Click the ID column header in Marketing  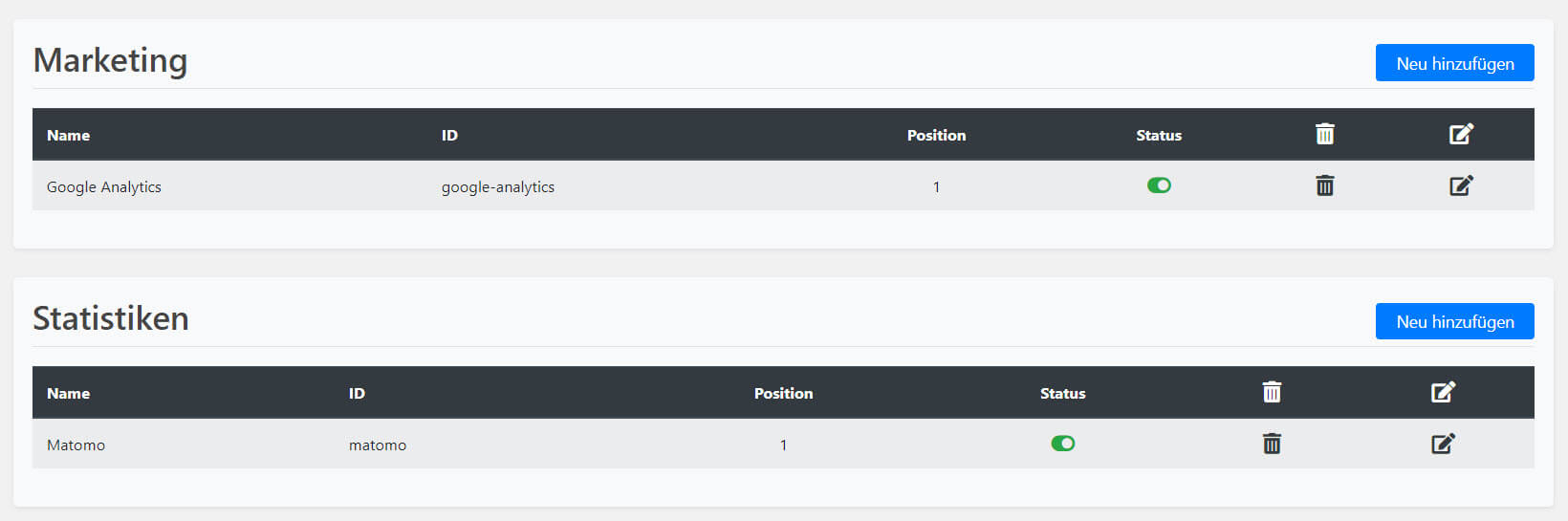449,136
